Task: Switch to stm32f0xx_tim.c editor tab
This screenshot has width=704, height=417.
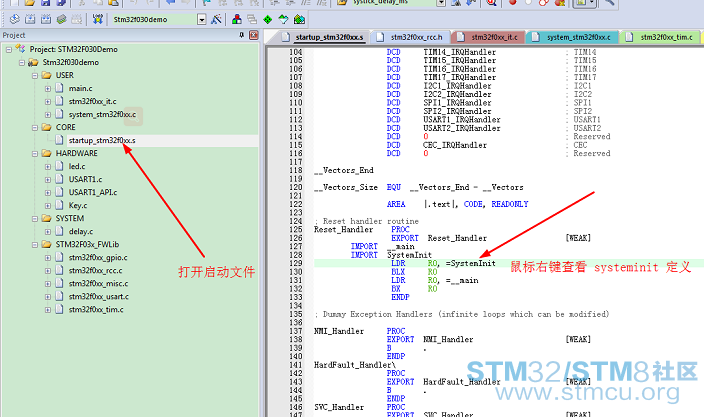Action: [x=660, y=37]
